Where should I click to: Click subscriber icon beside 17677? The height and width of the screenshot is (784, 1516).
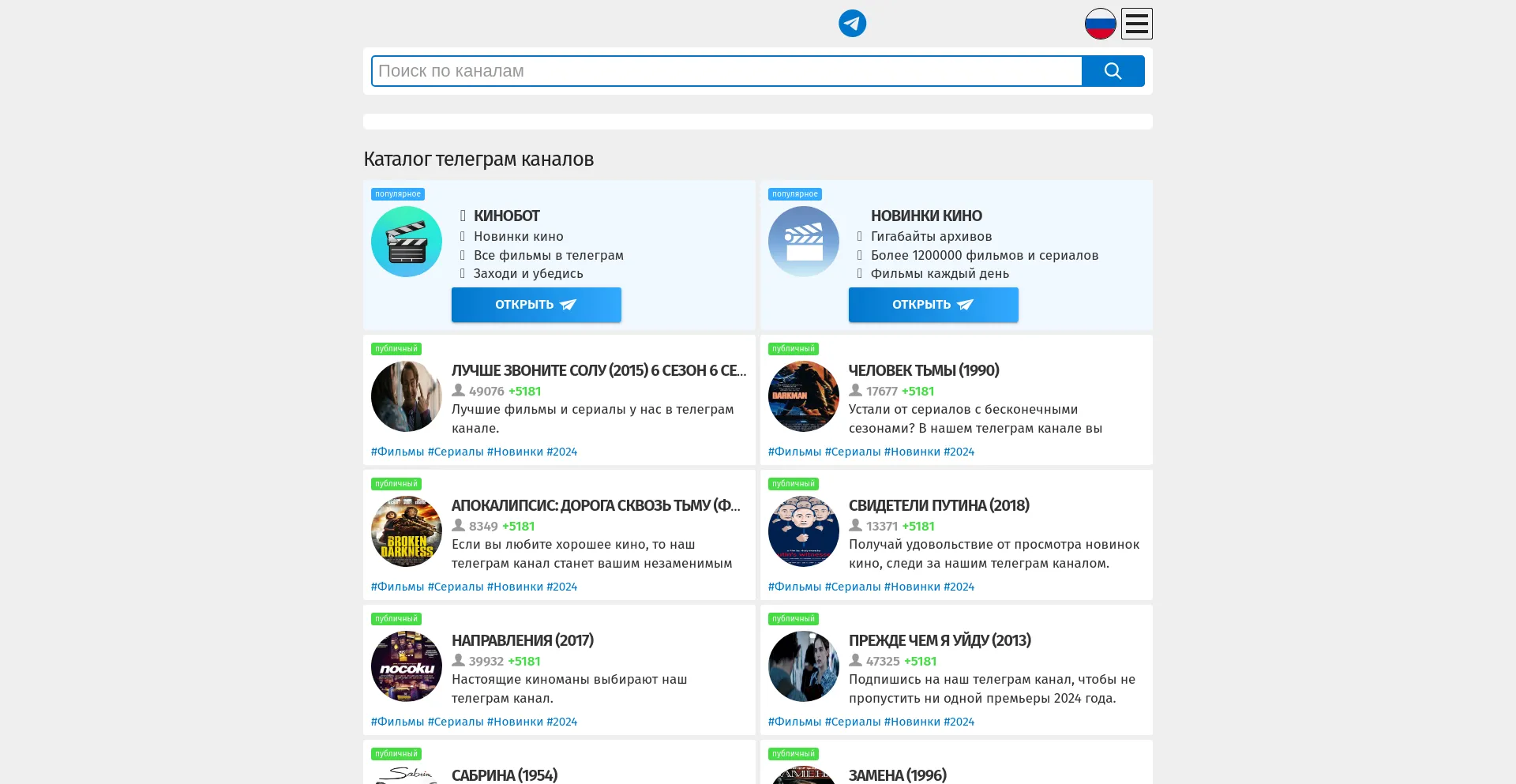(855, 390)
